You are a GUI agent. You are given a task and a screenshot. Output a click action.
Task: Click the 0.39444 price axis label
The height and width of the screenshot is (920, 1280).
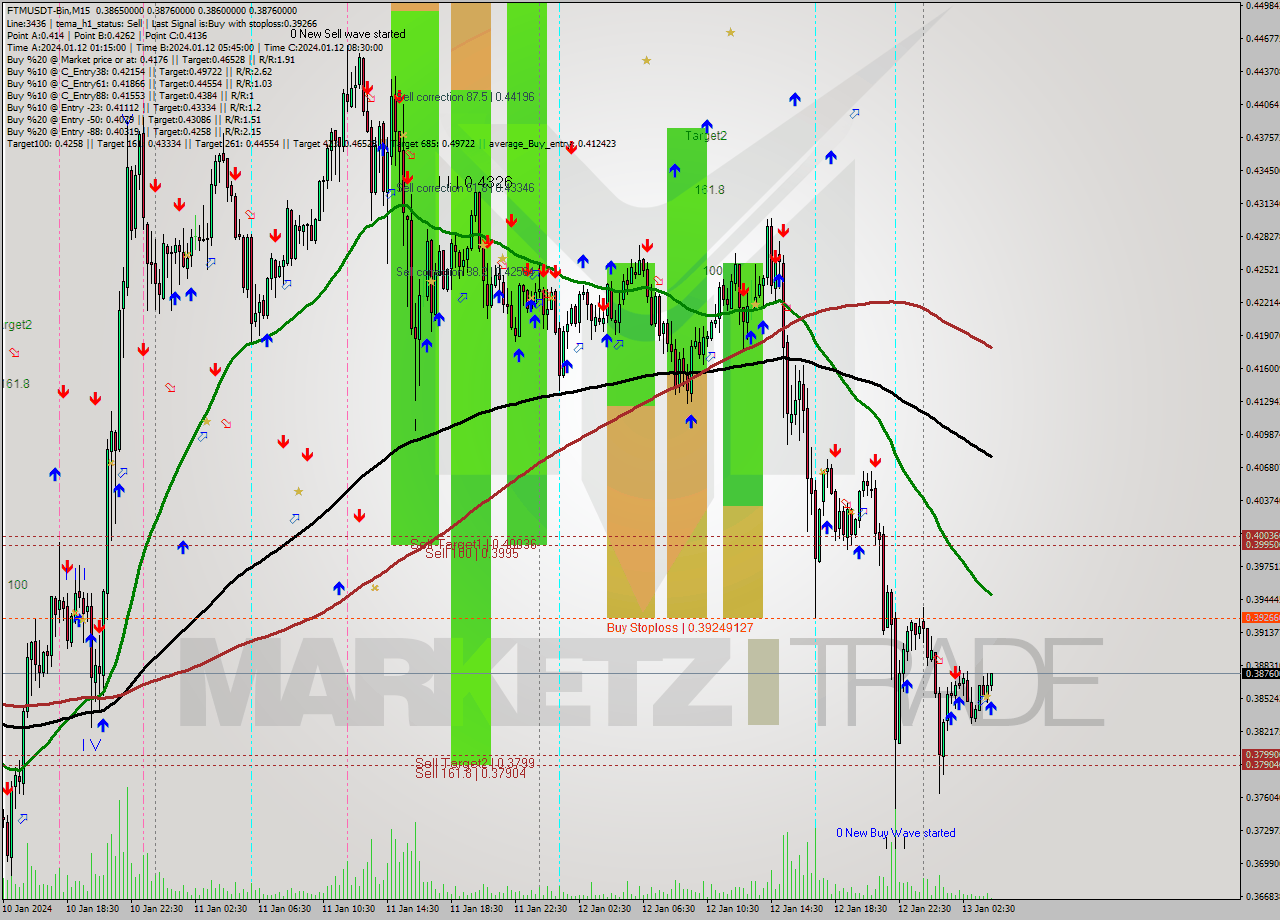pos(1262,599)
